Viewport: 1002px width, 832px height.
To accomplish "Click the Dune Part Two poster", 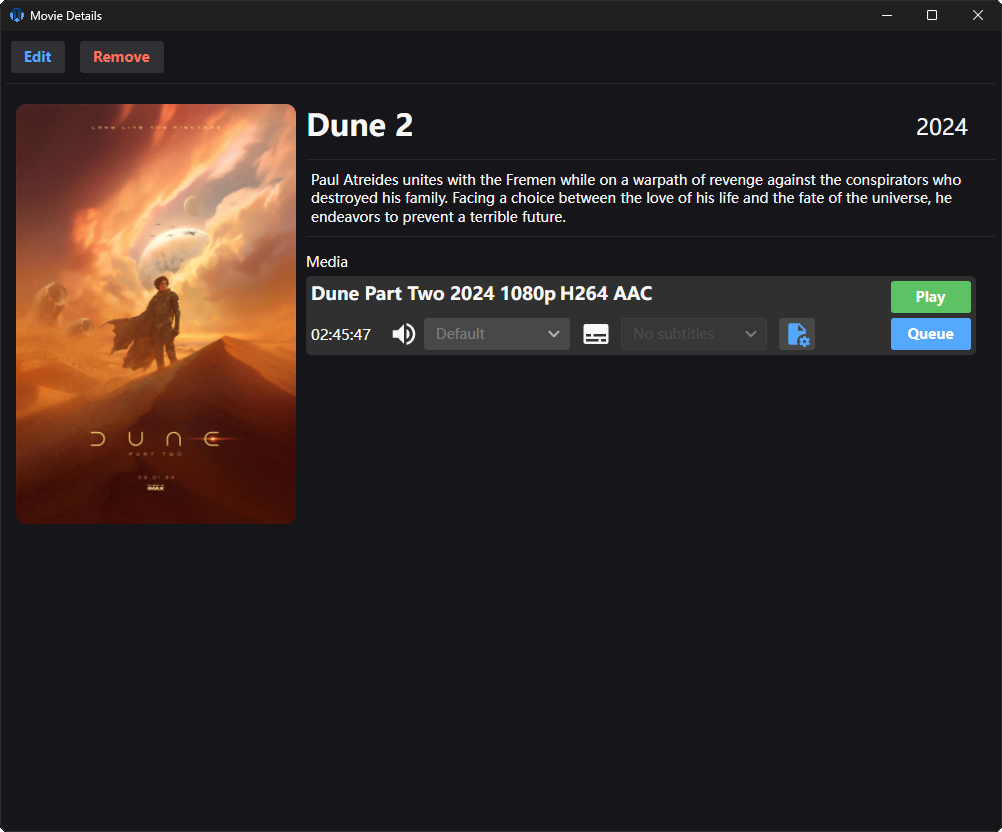I will pos(156,314).
